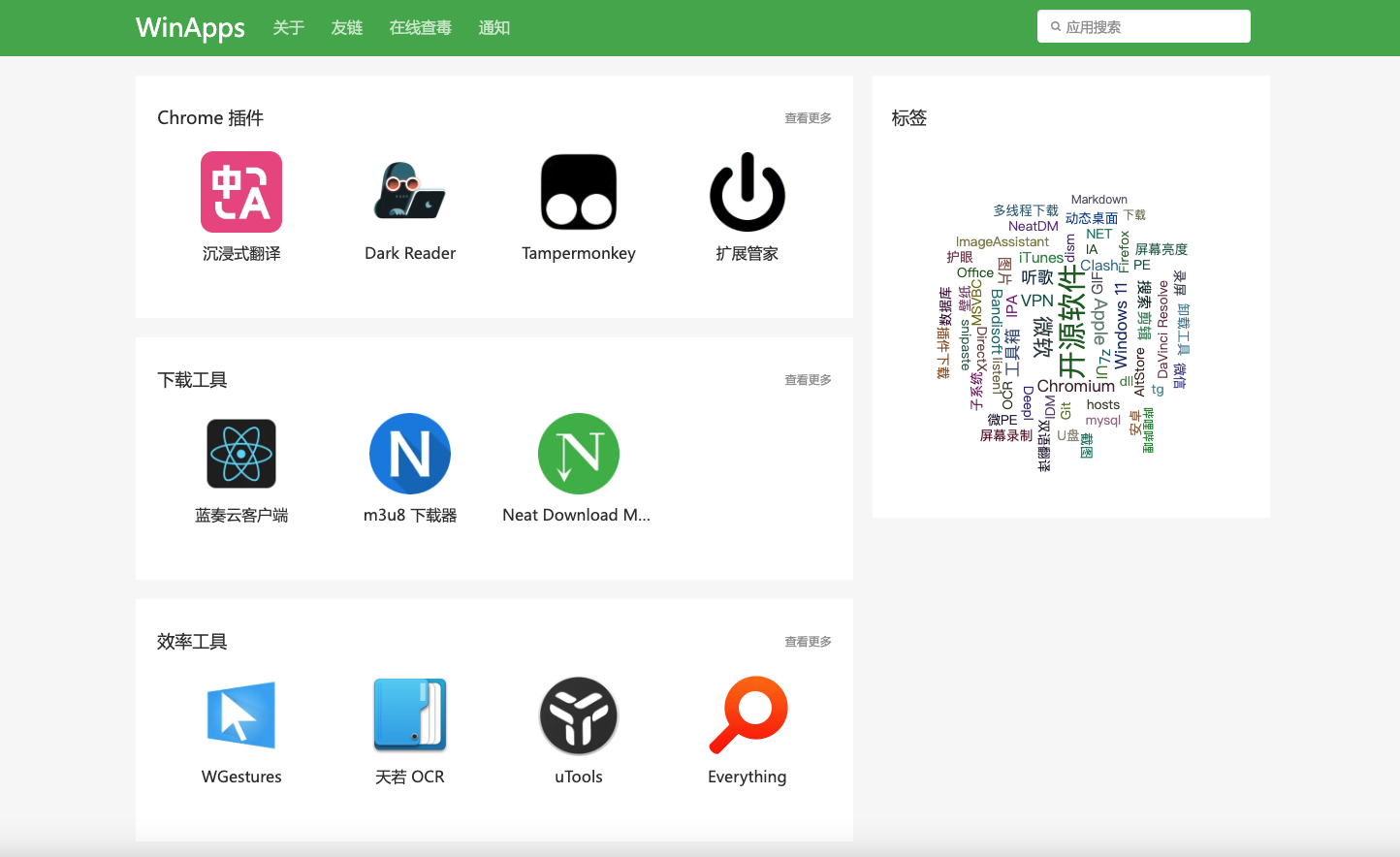View more Chrome 插件 via 查看更多

pyautogui.click(x=808, y=118)
